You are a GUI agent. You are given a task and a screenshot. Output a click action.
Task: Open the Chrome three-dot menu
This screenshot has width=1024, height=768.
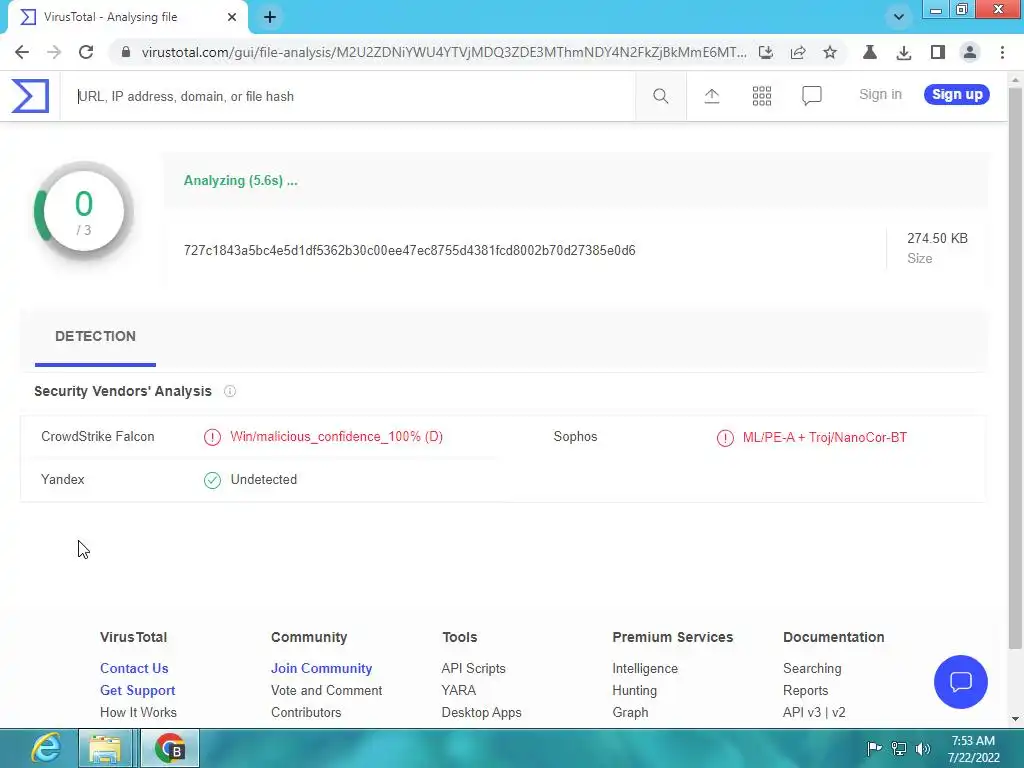point(1002,52)
